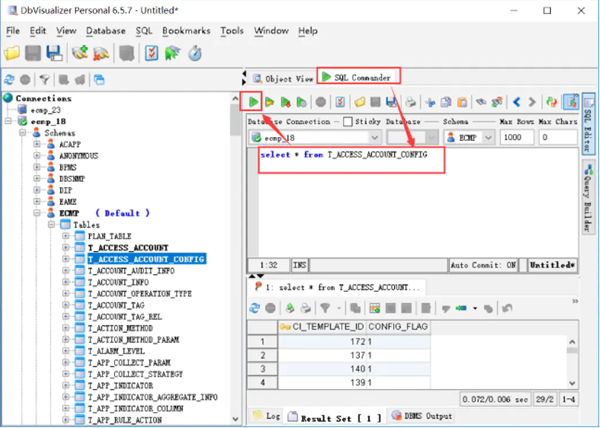Collapse the ECMP schema tree node
Image resolution: width=600 pixels, height=428 pixels.
click(37, 213)
